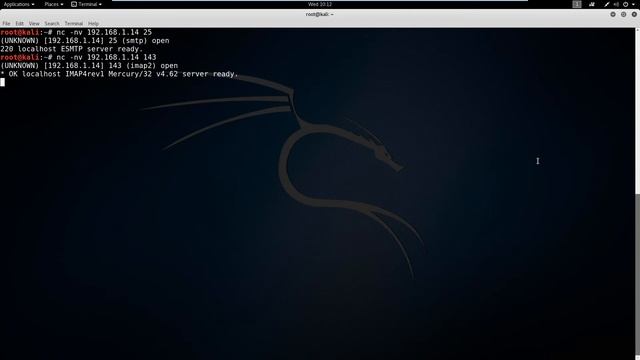Click the terminal cursor block
640x360 pixels.
point(2,82)
